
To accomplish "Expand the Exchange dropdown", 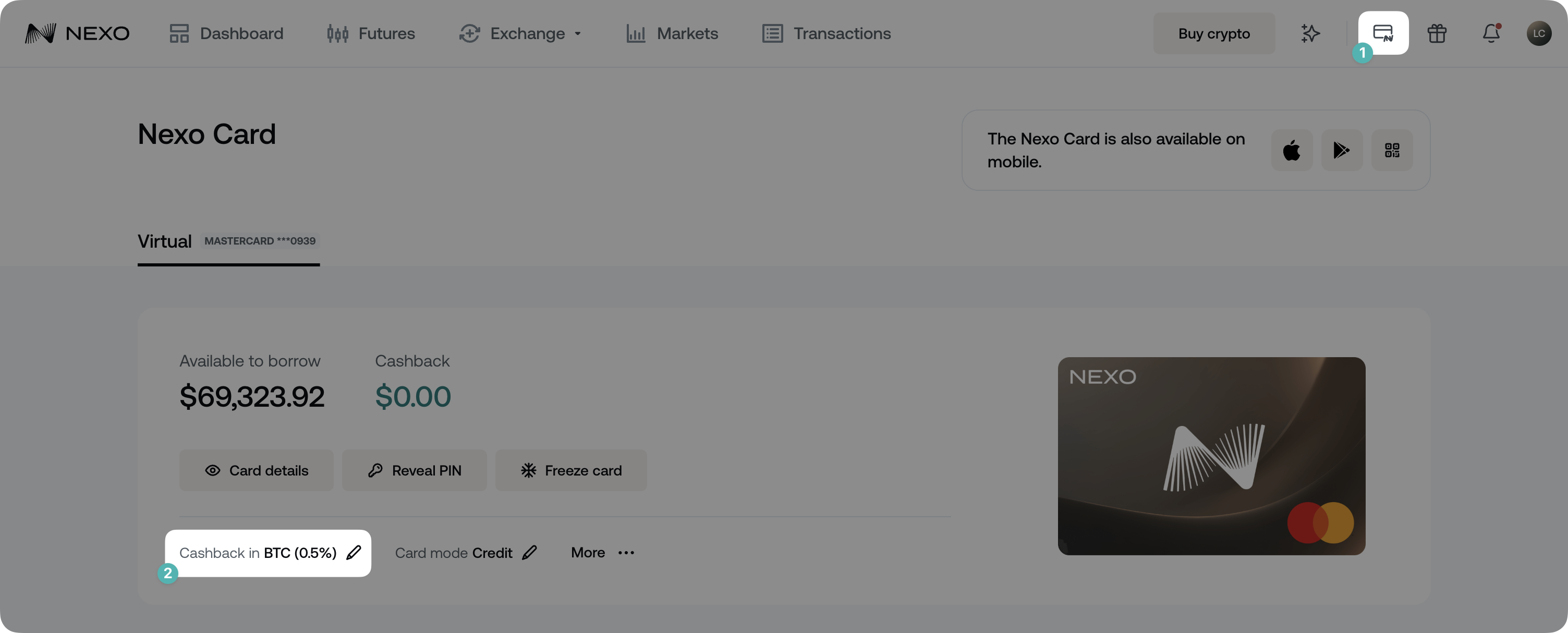I will tap(520, 33).
